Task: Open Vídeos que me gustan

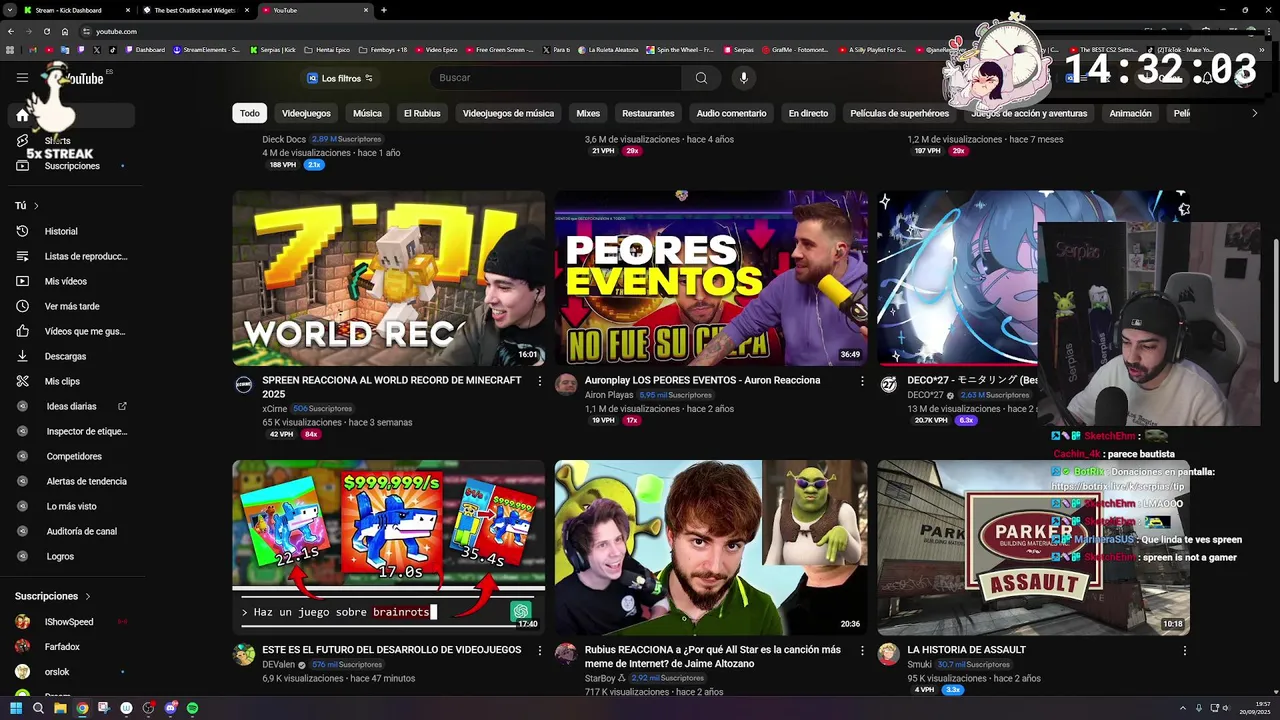Action: pyautogui.click(x=72, y=331)
